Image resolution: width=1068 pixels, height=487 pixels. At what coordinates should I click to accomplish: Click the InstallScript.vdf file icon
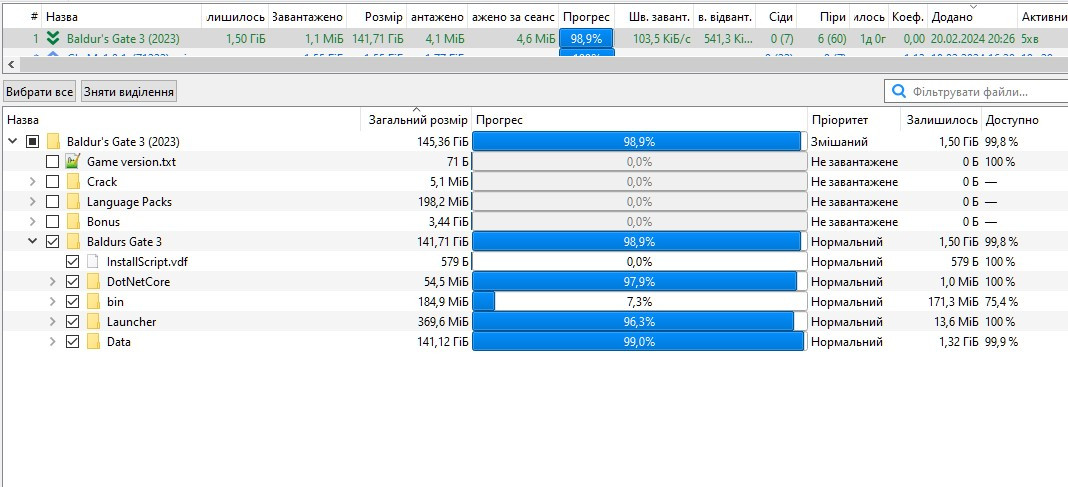click(93, 262)
